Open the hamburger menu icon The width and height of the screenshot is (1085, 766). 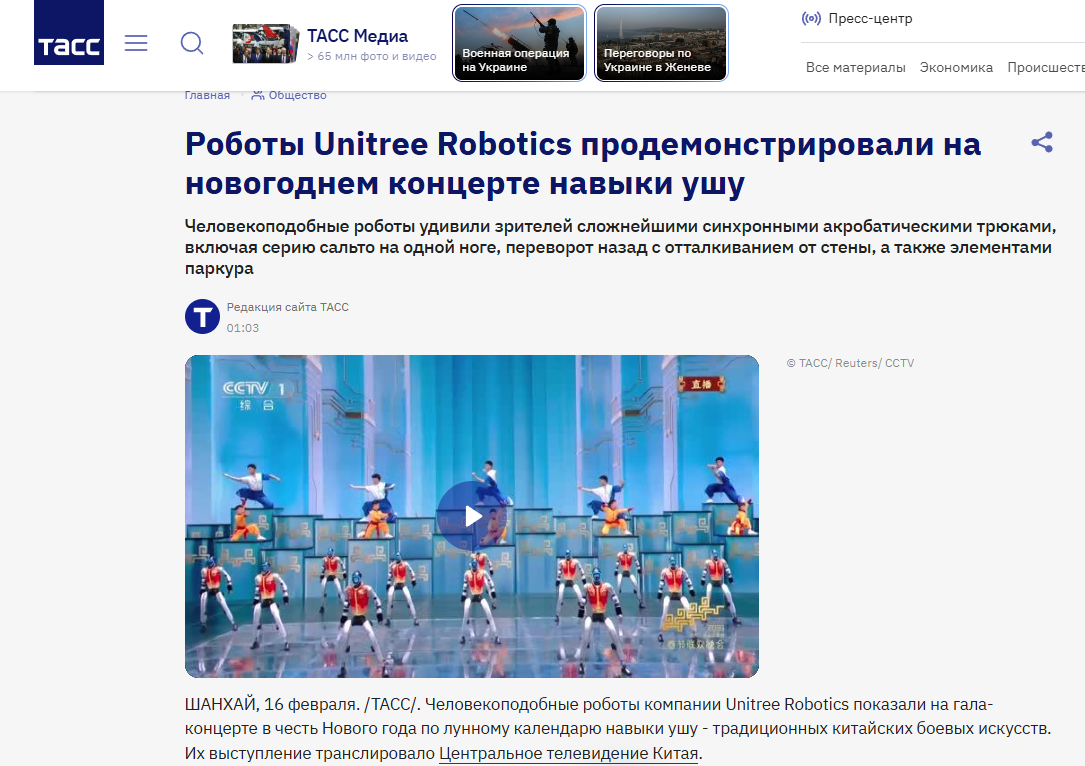136,43
